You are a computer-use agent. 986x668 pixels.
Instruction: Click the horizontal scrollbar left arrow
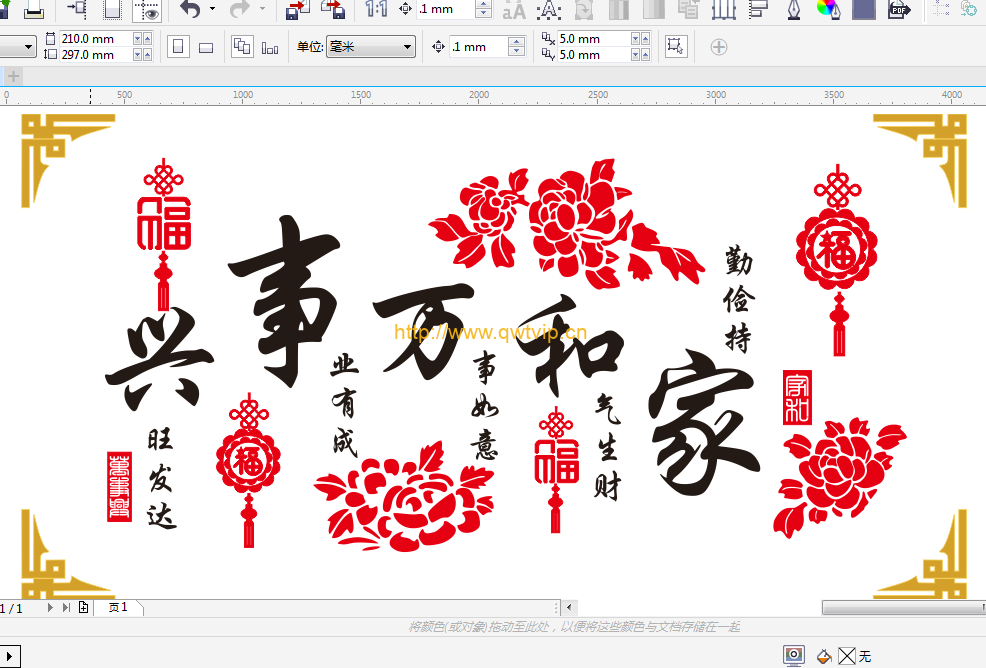[x=568, y=608]
